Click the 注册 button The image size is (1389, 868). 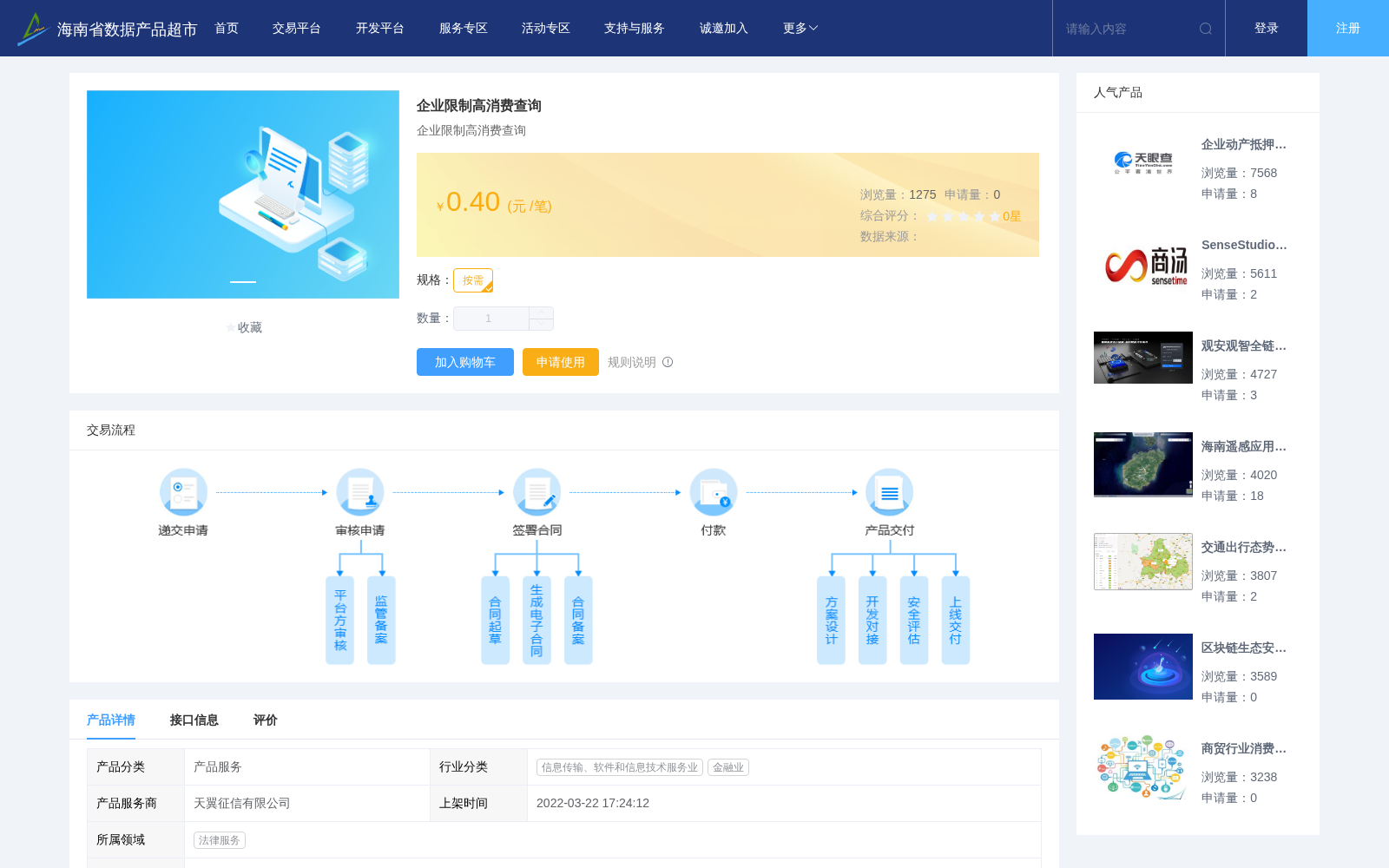(x=1348, y=29)
